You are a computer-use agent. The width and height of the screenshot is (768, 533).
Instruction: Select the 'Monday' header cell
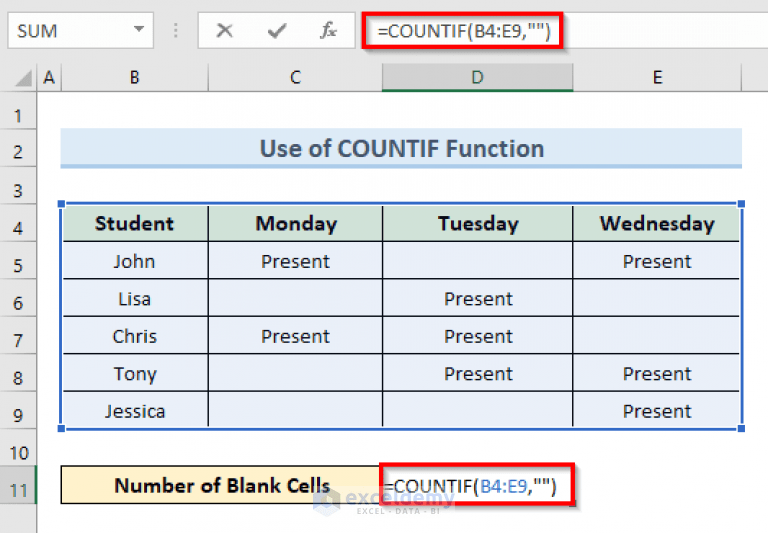(295, 223)
